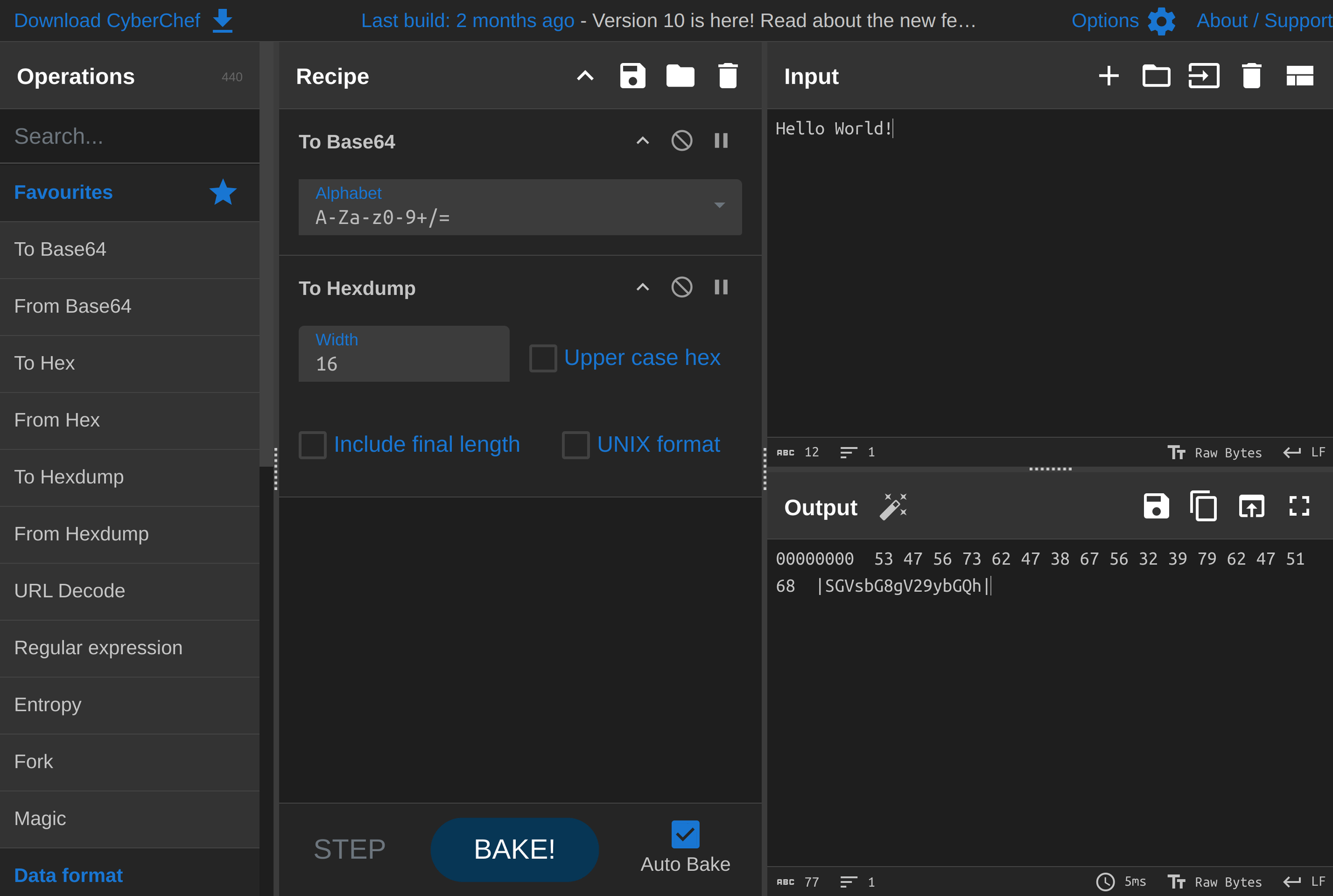The width and height of the screenshot is (1333, 896).
Task: Clear the entire recipe
Action: (x=727, y=76)
